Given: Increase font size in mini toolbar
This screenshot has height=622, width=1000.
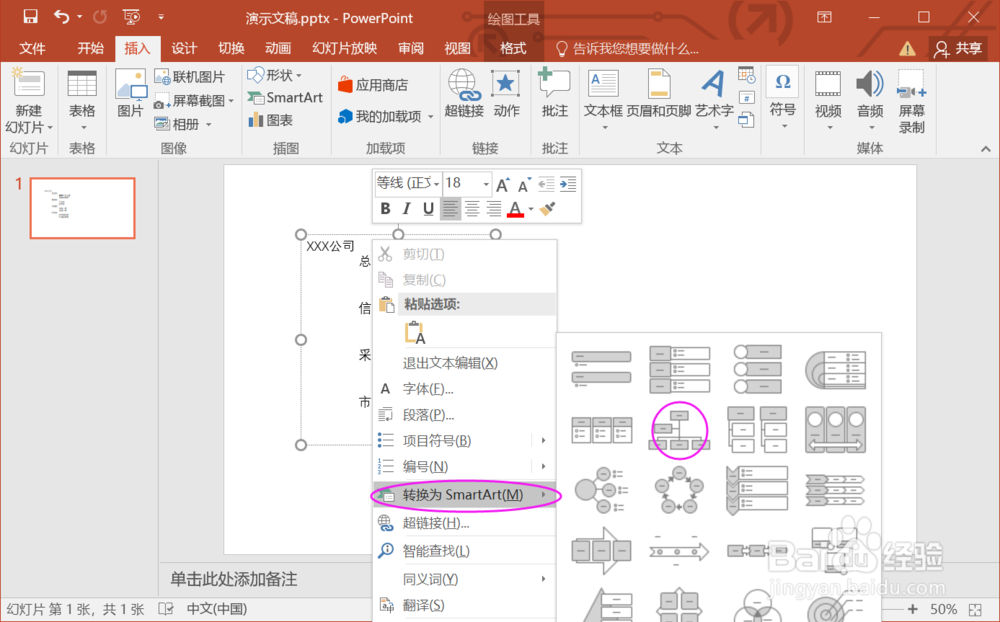Looking at the screenshot, I should point(503,184).
